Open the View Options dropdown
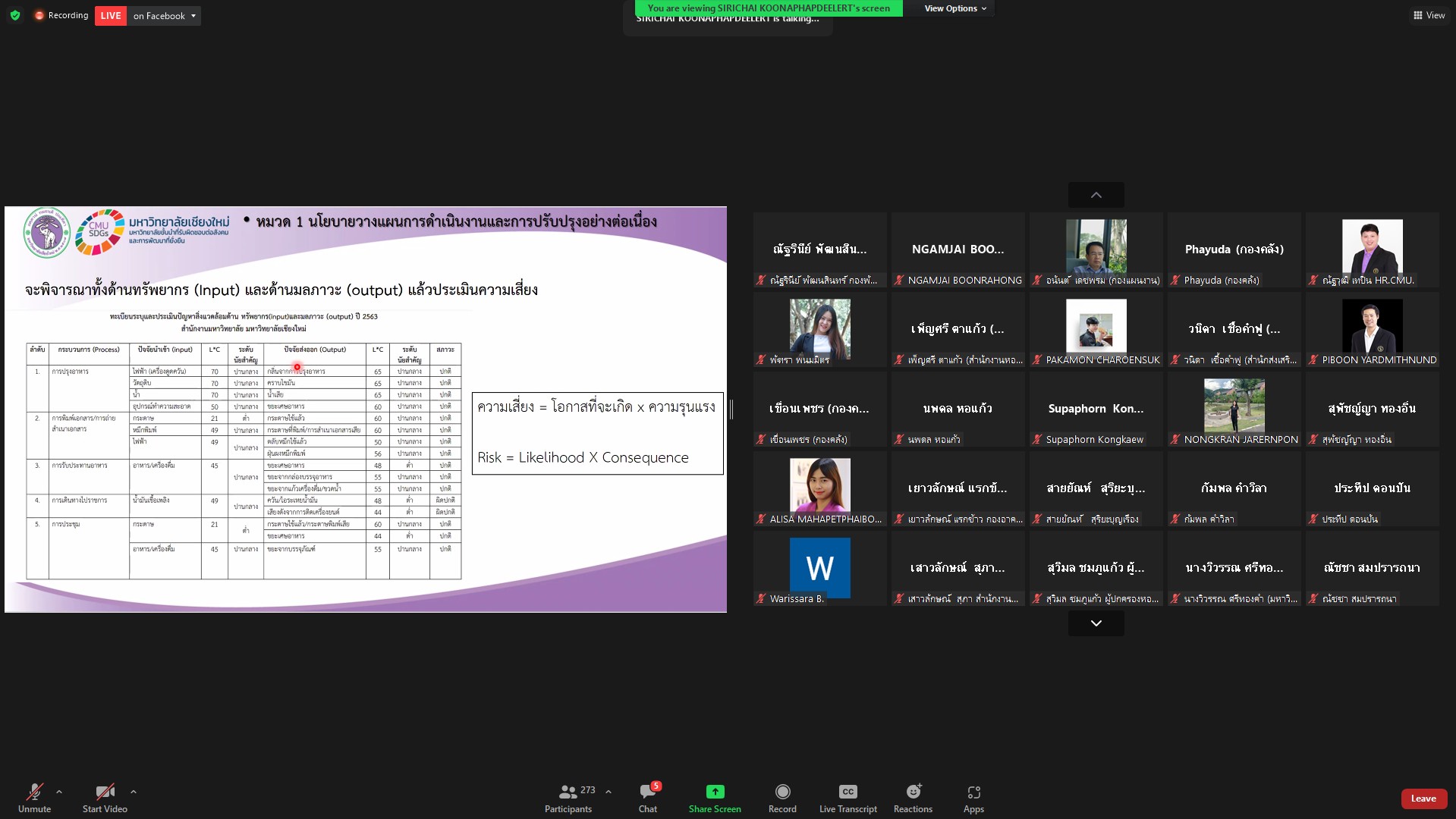Screen dimensions: 1456x819 [x=955, y=8]
